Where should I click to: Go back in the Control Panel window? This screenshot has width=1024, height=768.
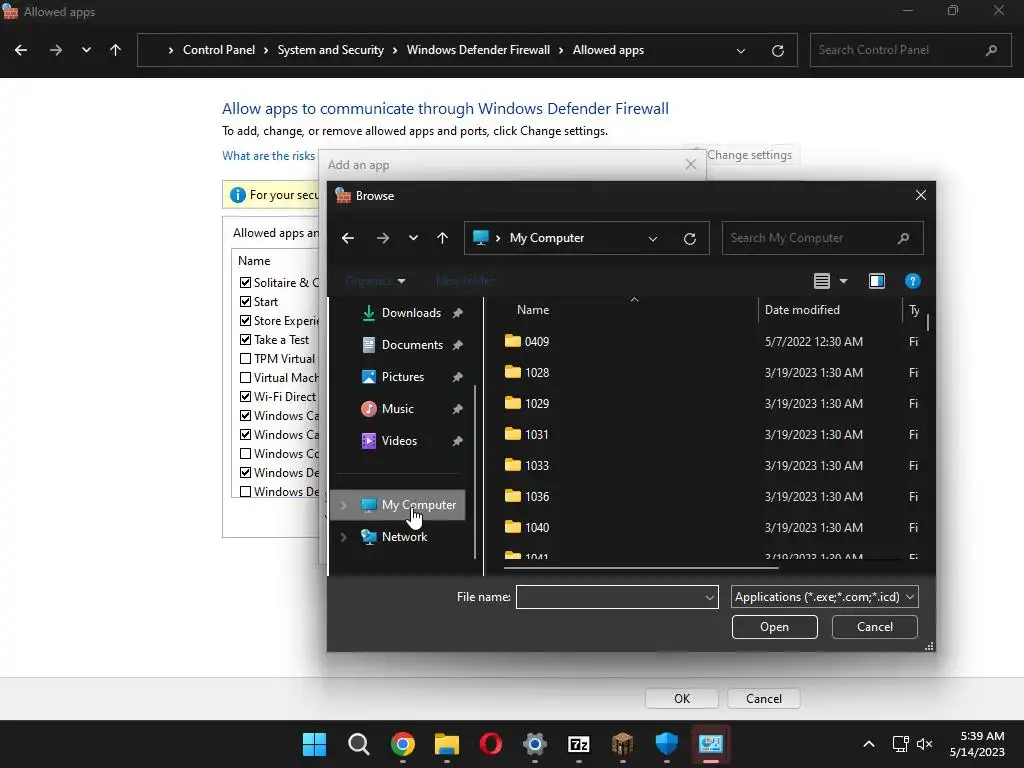[x=21, y=50]
